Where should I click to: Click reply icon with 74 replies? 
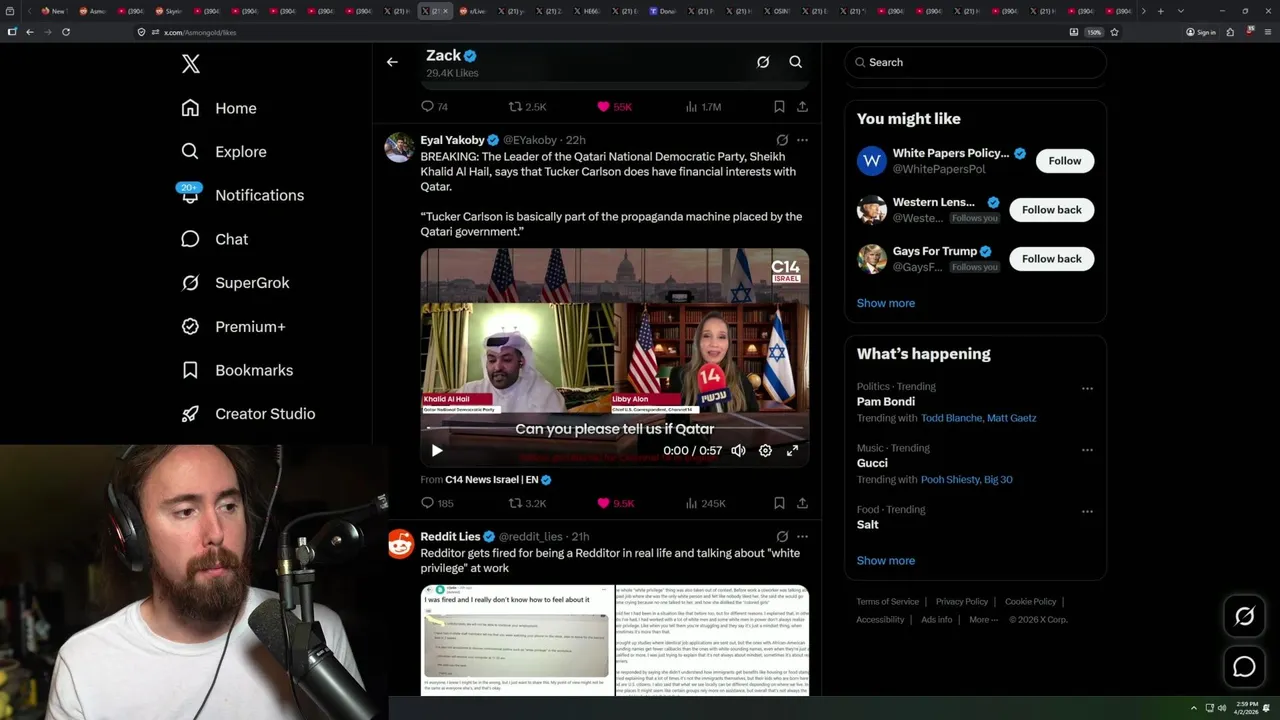[x=427, y=106]
